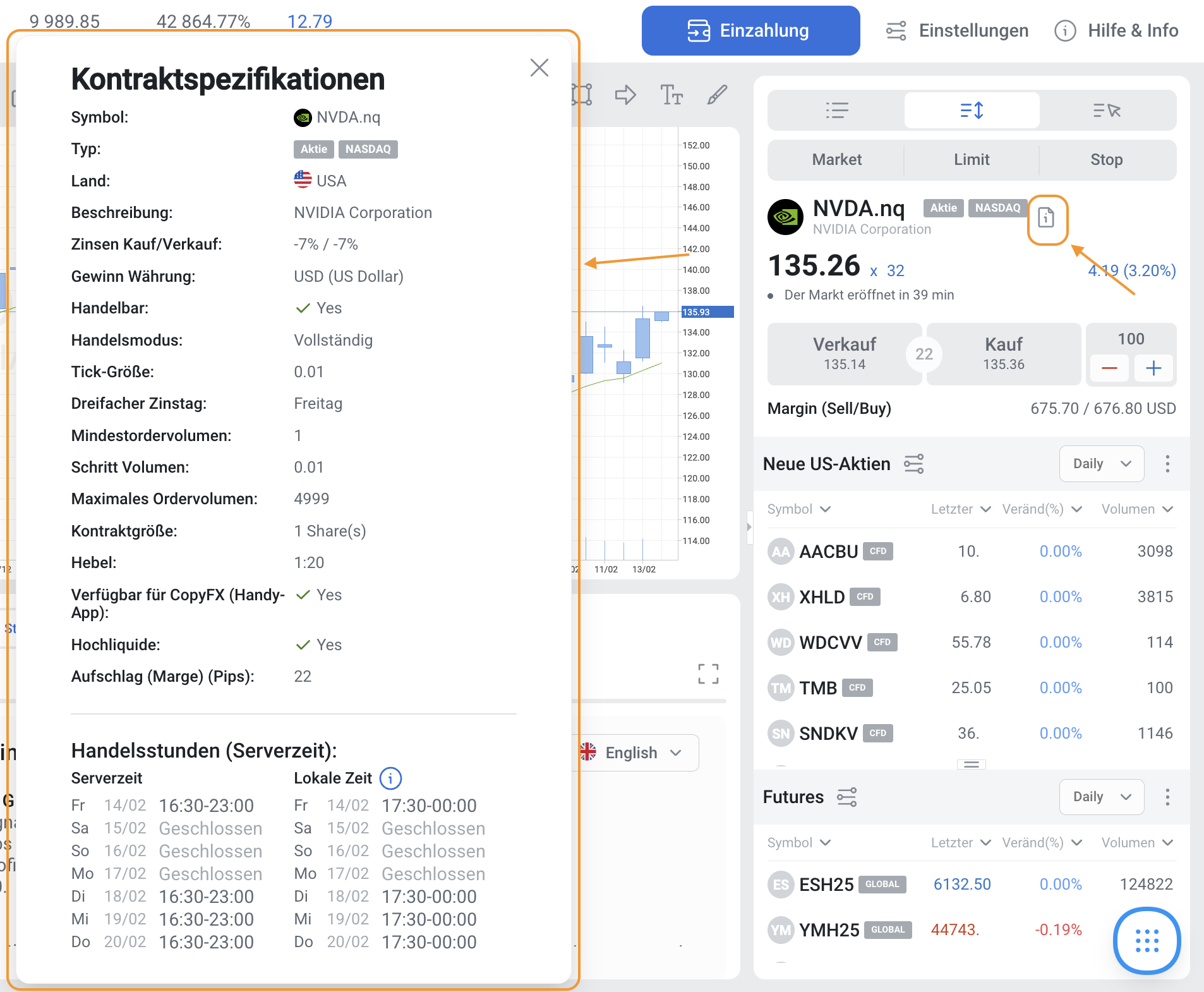Select the pencil drawing tool
The width and height of the screenshot is (1204, 992).
click(x=717, y=95)
